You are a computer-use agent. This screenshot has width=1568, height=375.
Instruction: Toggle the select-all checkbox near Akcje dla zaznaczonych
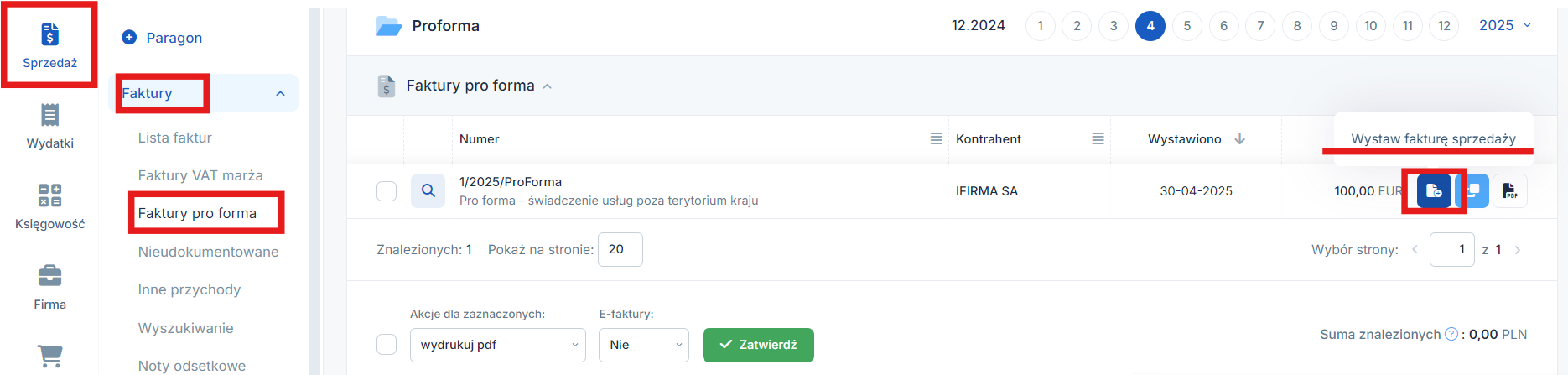pos(387,345)
